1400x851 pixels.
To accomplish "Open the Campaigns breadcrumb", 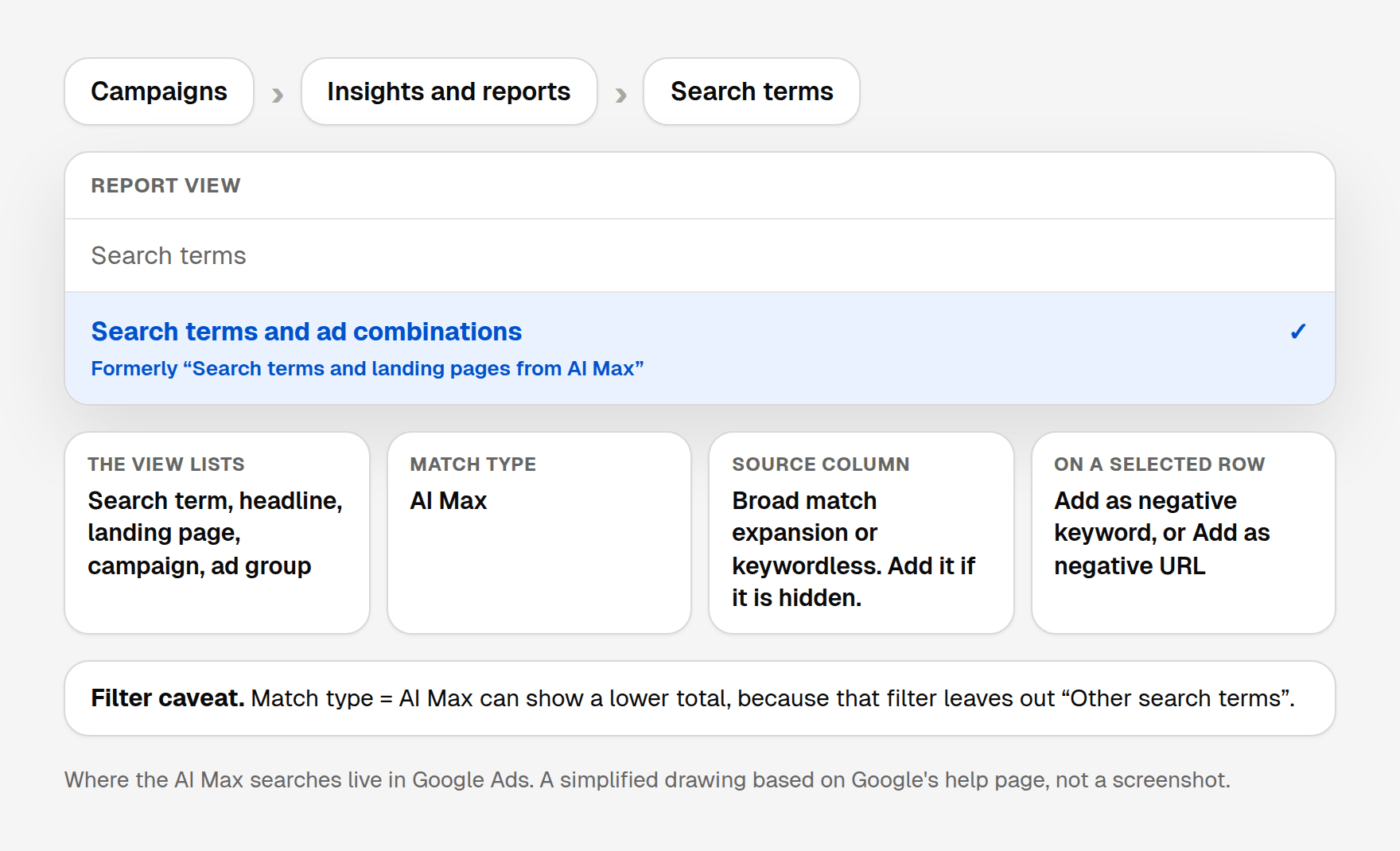I will (x=159, y=91).
